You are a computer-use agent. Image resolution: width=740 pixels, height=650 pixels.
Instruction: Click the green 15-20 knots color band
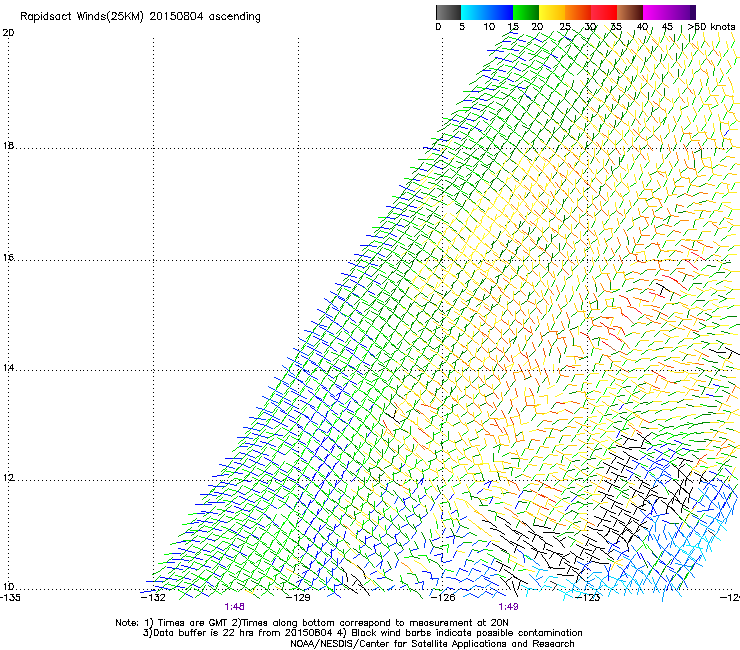point(526,12)
